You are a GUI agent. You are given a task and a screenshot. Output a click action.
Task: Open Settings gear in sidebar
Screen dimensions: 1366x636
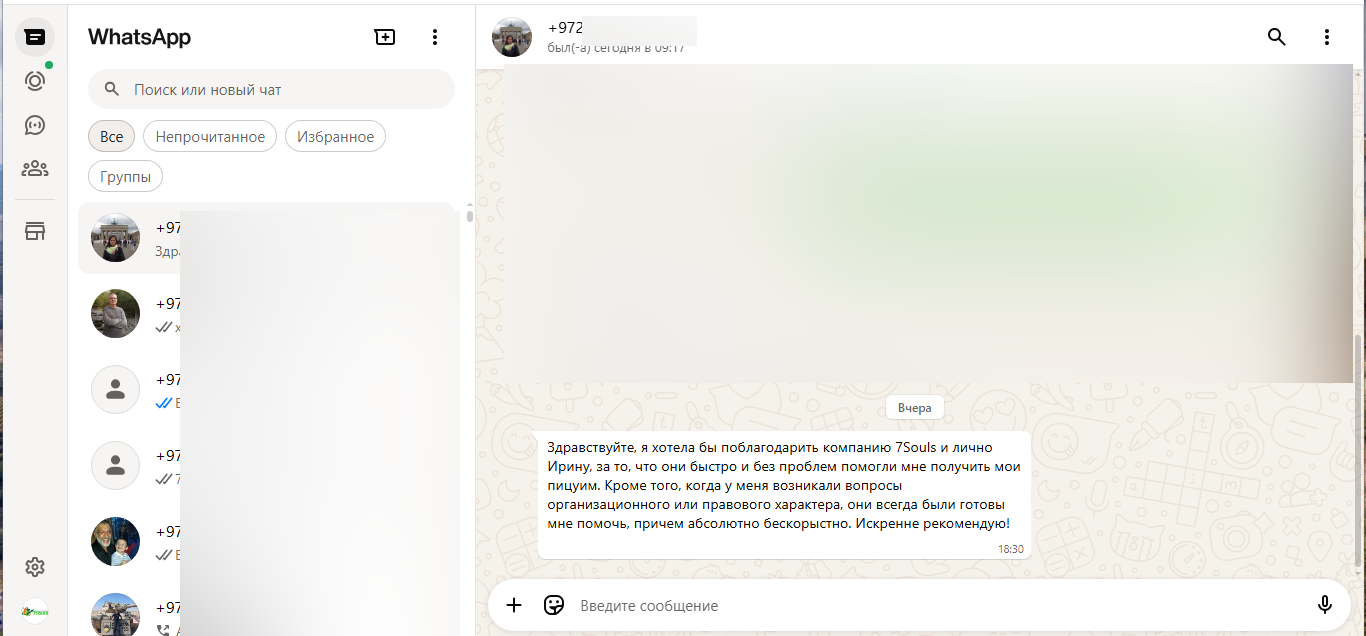(x=35, y=567)
